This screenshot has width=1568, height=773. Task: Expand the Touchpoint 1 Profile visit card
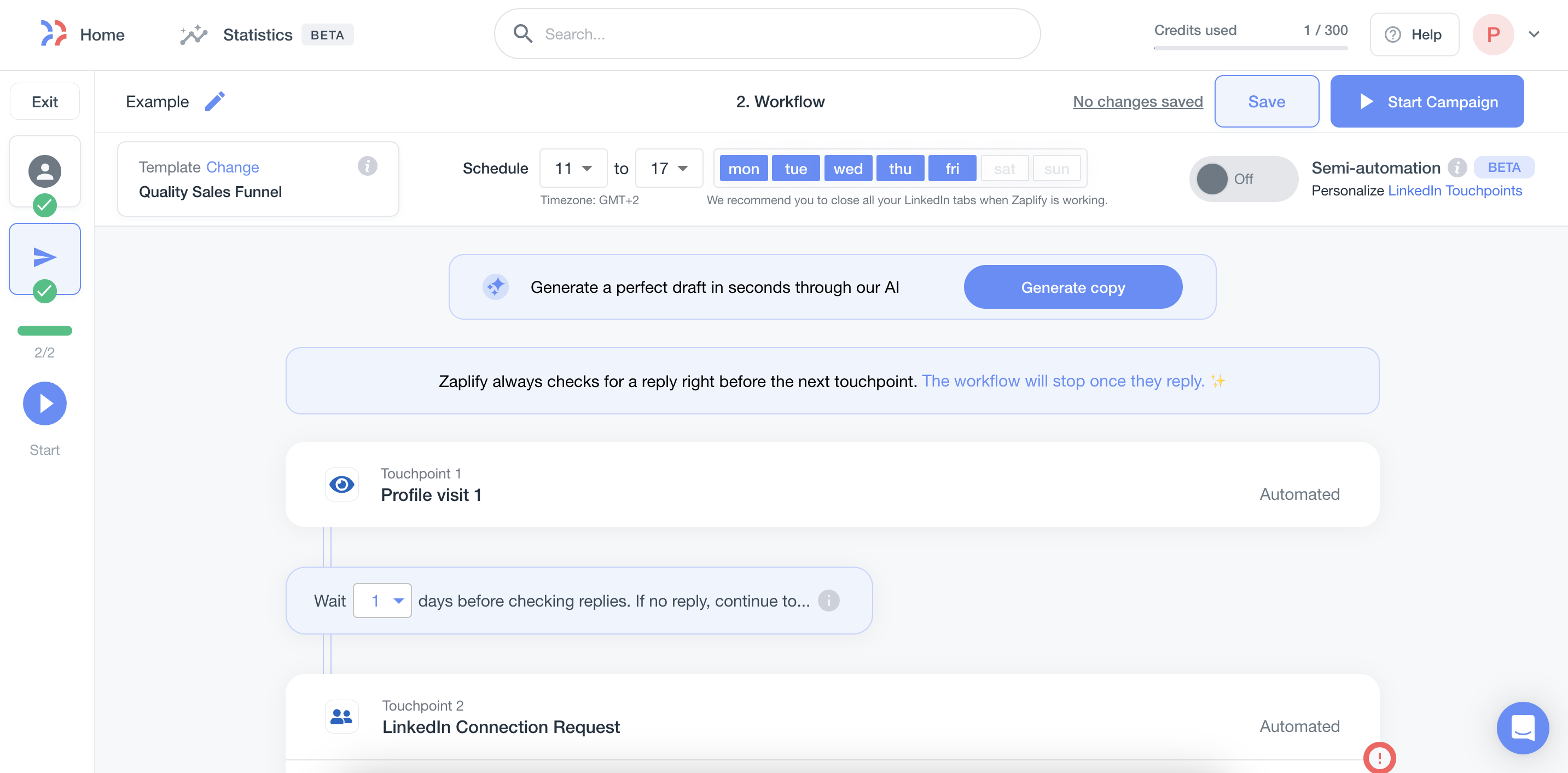click(x=832, y=485)
